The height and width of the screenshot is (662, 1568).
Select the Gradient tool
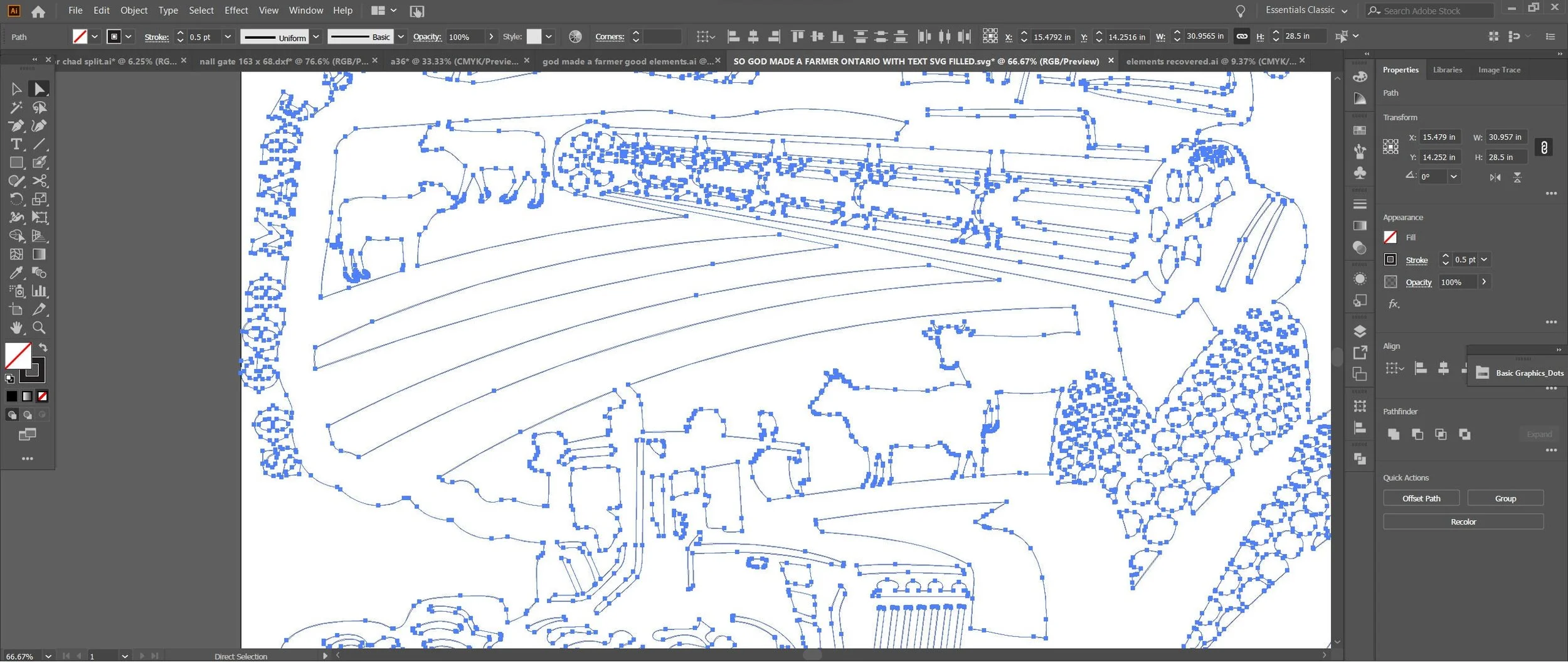(x=39, y=255)
